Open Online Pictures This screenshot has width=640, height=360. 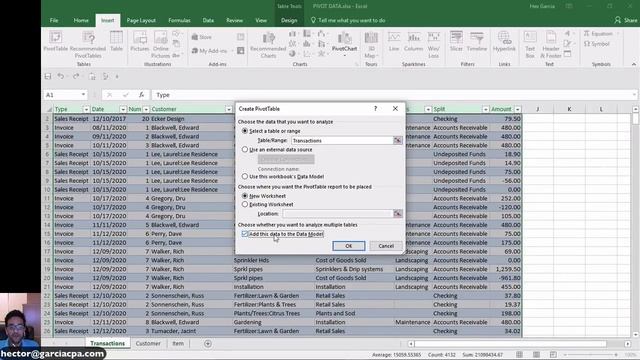click(x=160, y=44)
